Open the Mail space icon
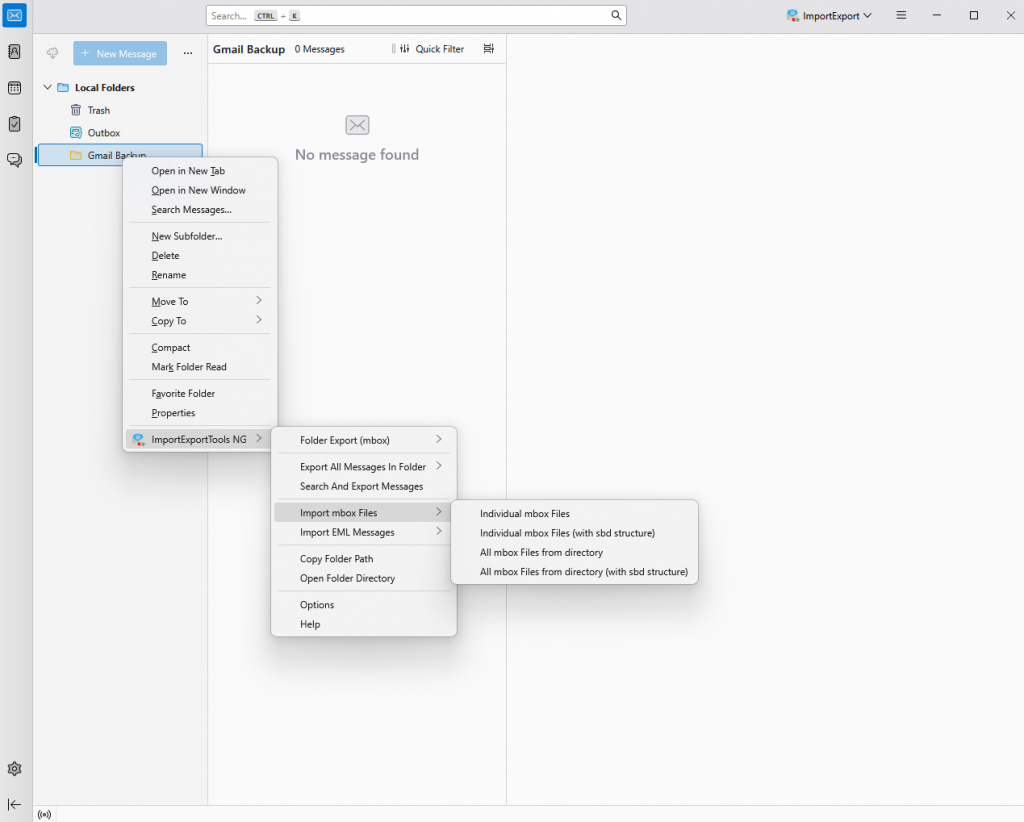Viewport: 1024px width, 822px height. [x=14, y=16]
